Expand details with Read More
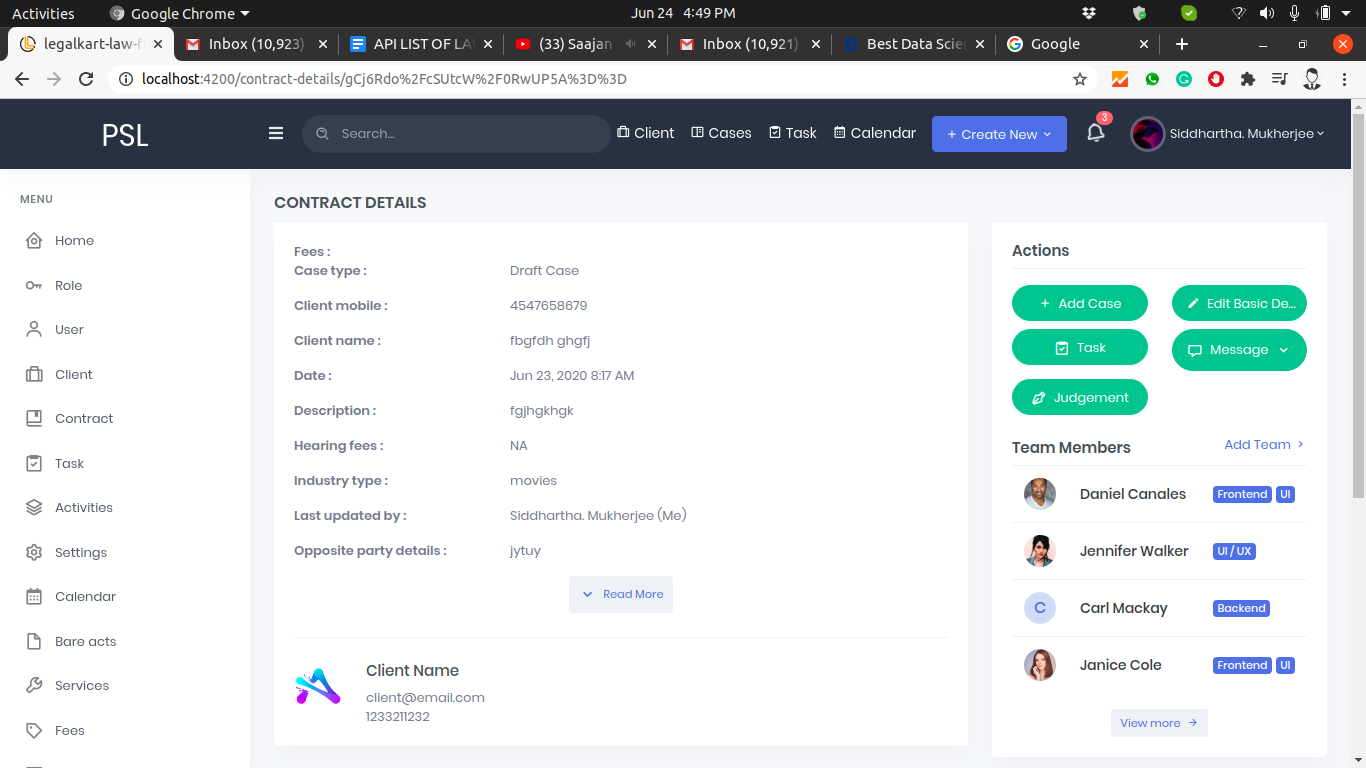This screenshot has width=1366, height=768. [621, 594]
